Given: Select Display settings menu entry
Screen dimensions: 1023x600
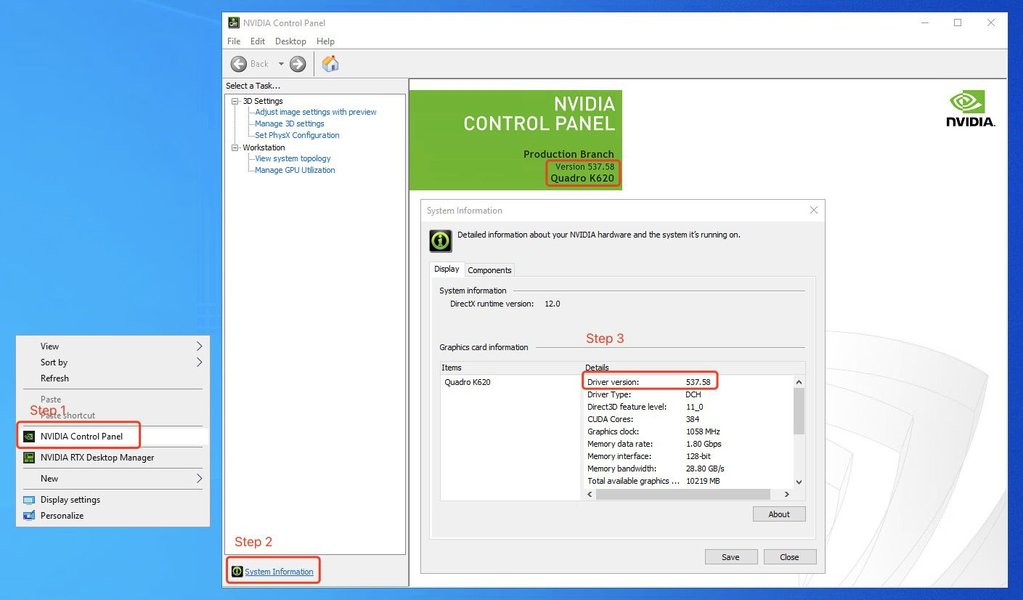Looking at the screenshot, I should coord(112,500).
